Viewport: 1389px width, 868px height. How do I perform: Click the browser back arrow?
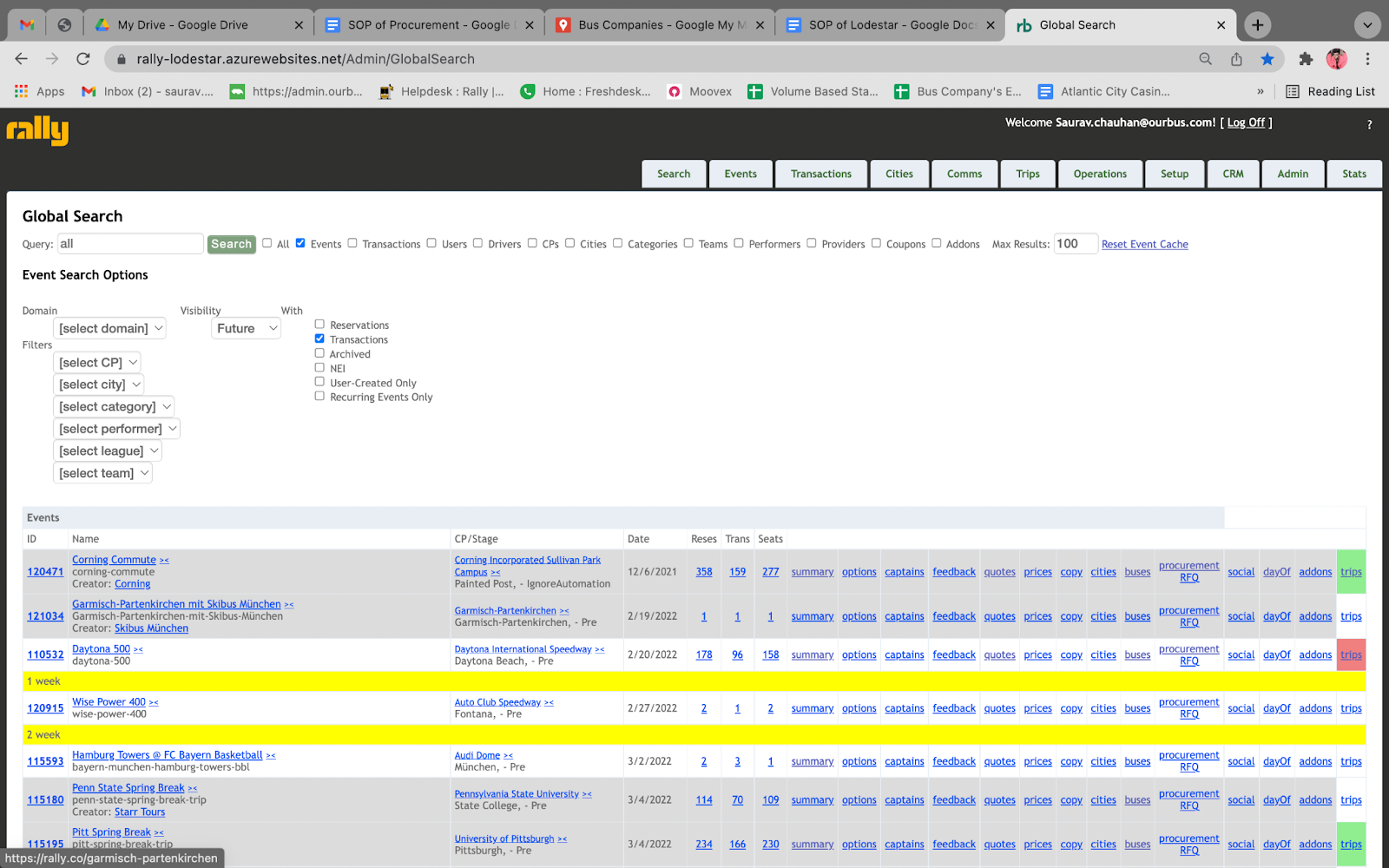21,59
